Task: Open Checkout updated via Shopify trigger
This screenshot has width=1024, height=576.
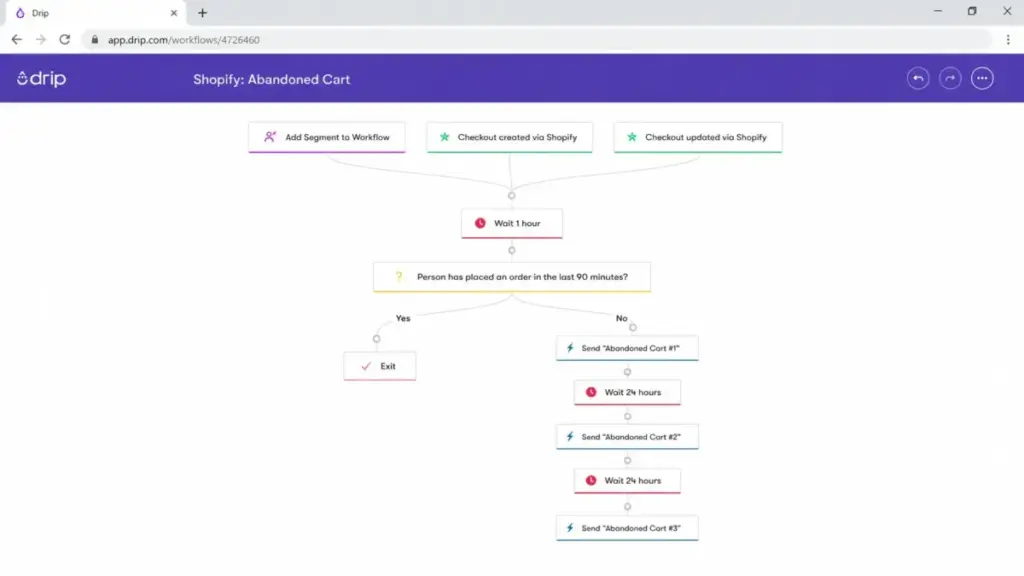Action: (x=697, y=137)
